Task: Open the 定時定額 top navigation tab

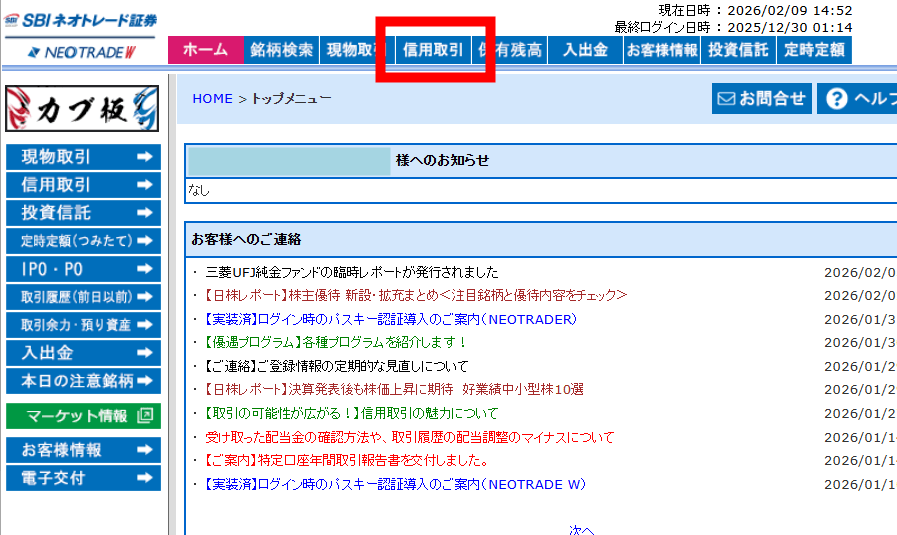Action: click(815, 50)
